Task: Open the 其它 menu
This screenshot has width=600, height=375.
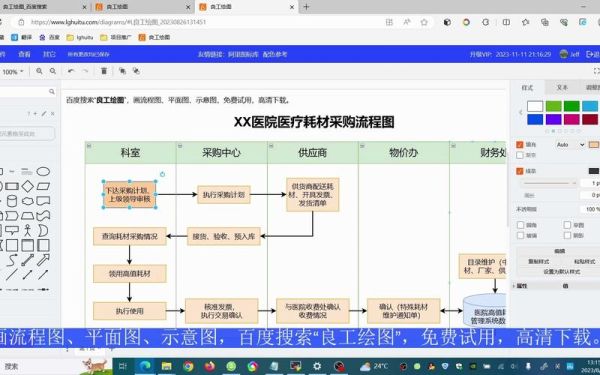Action: coord(49,54)
